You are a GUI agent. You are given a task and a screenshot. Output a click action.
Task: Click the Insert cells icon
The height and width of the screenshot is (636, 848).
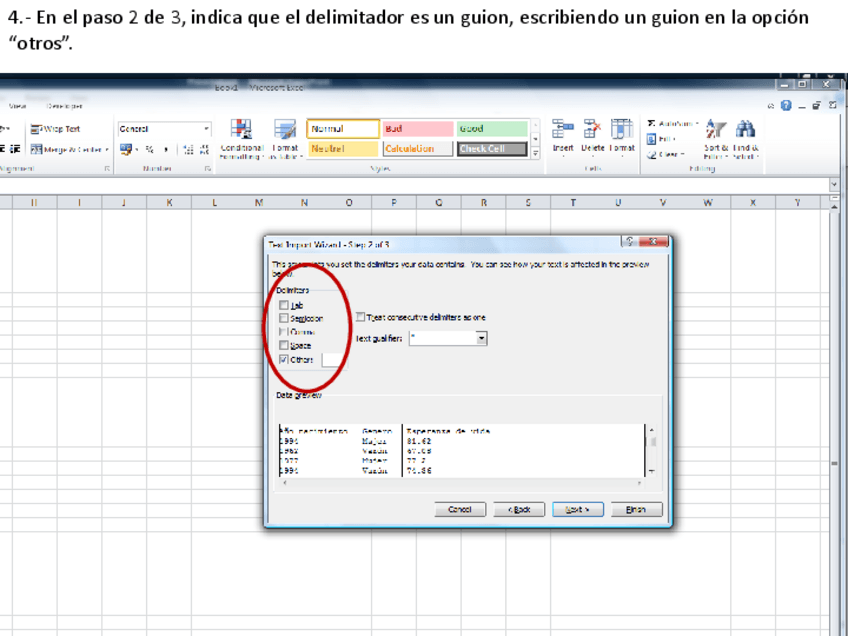[x=563, y=134]
